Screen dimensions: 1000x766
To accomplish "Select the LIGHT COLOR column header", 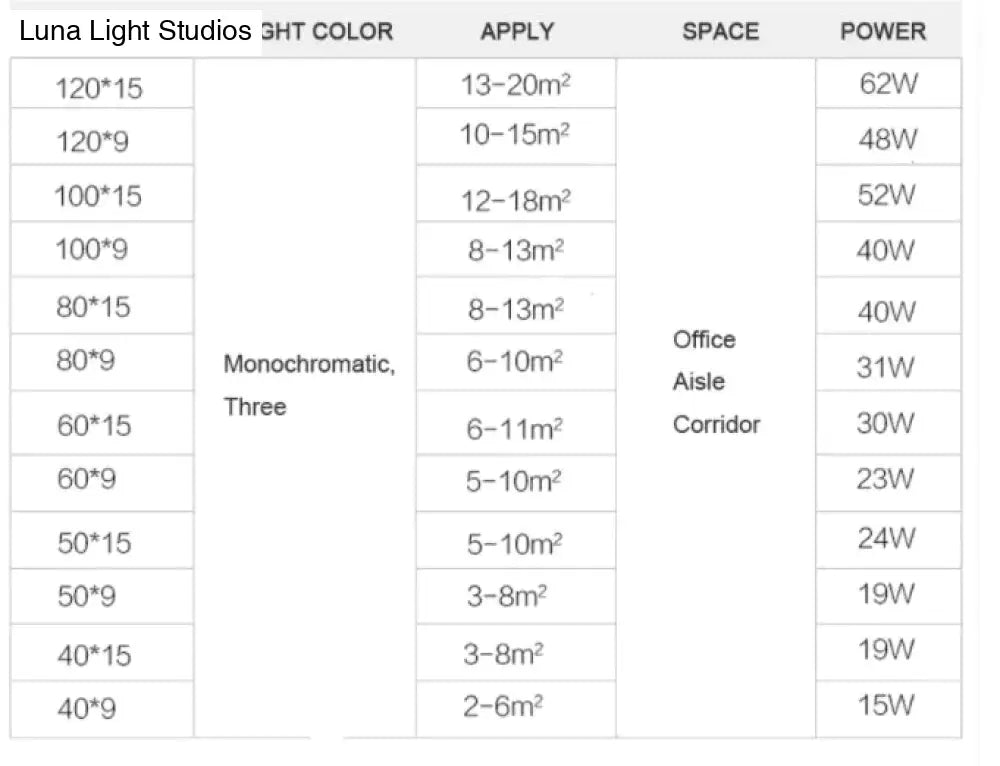I will pos(327,31).
